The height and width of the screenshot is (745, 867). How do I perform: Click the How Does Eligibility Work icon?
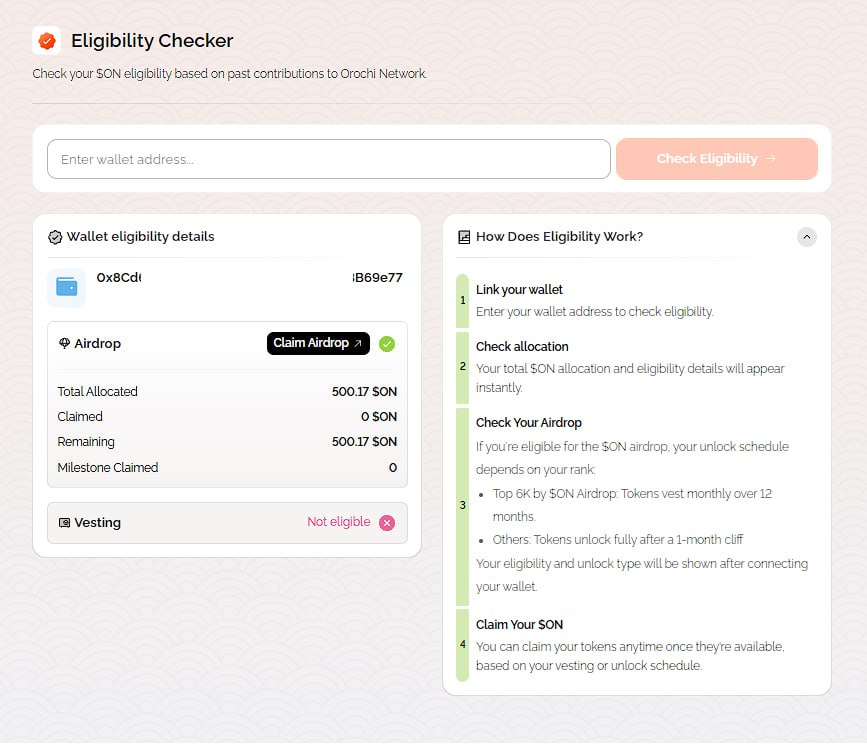coord(464,237)
